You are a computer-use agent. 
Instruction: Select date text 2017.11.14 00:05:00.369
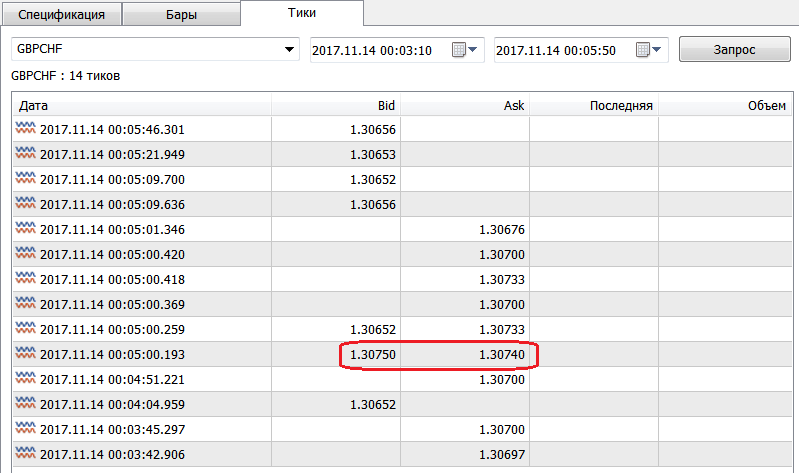(x=112, y=304)
